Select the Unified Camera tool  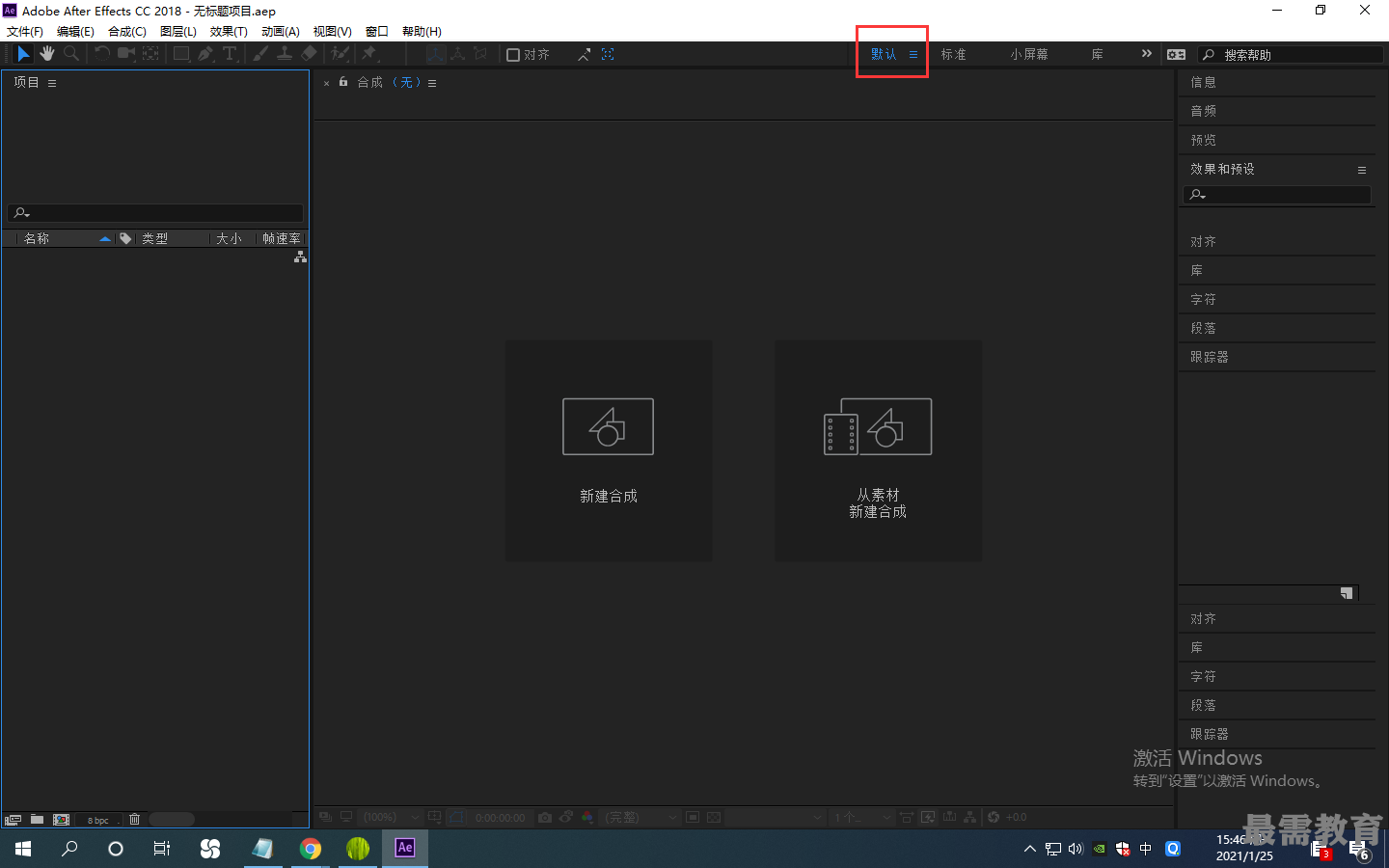(126, 54)
